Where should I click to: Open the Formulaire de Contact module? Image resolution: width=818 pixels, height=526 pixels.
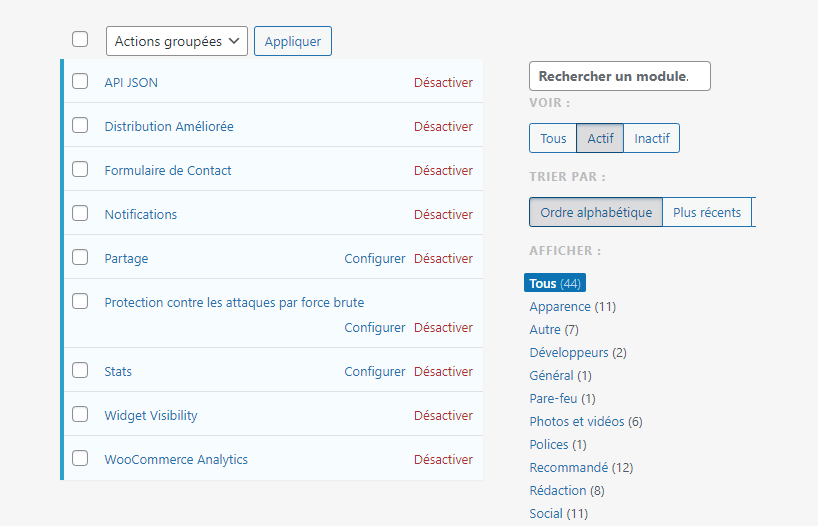(168, 171)
